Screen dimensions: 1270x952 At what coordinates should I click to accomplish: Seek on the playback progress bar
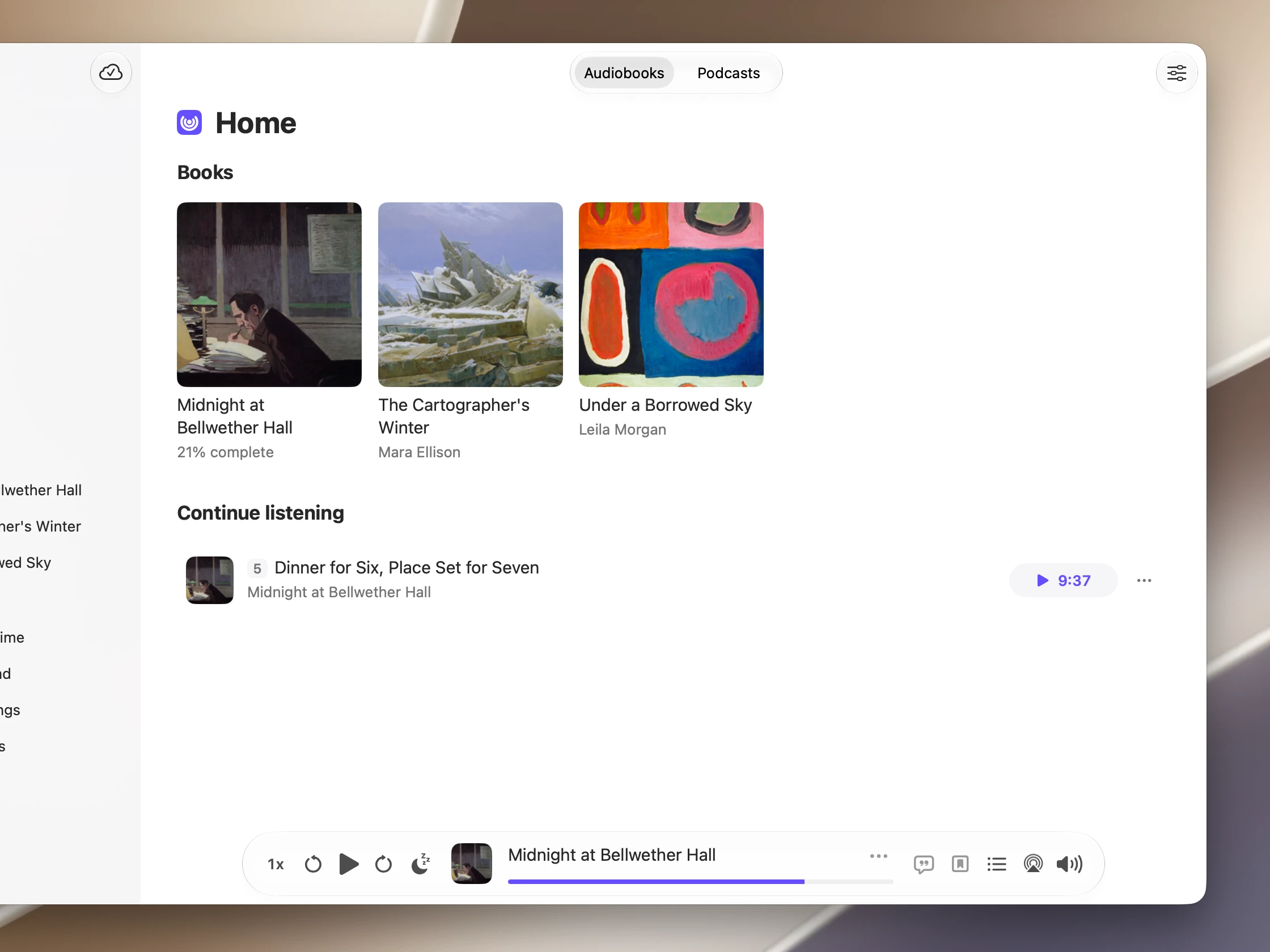tap(700, 881)
